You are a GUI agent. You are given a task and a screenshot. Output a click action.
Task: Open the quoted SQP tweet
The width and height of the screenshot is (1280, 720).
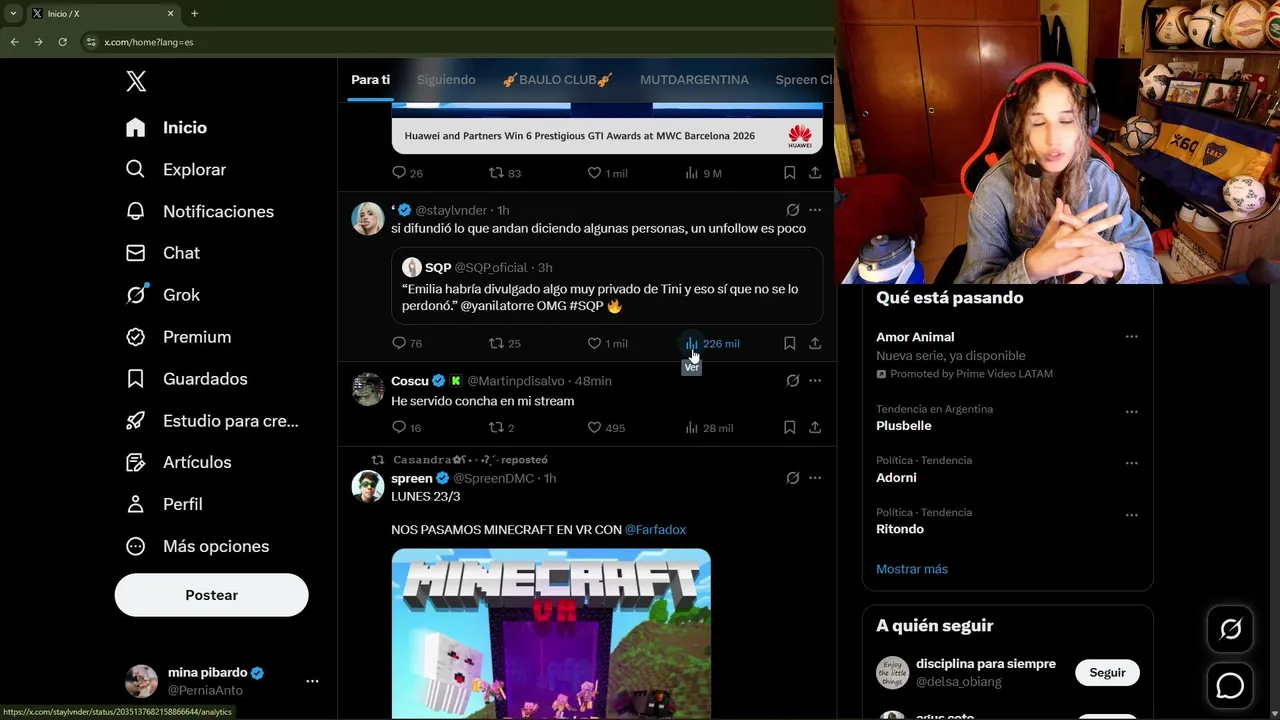607,285
